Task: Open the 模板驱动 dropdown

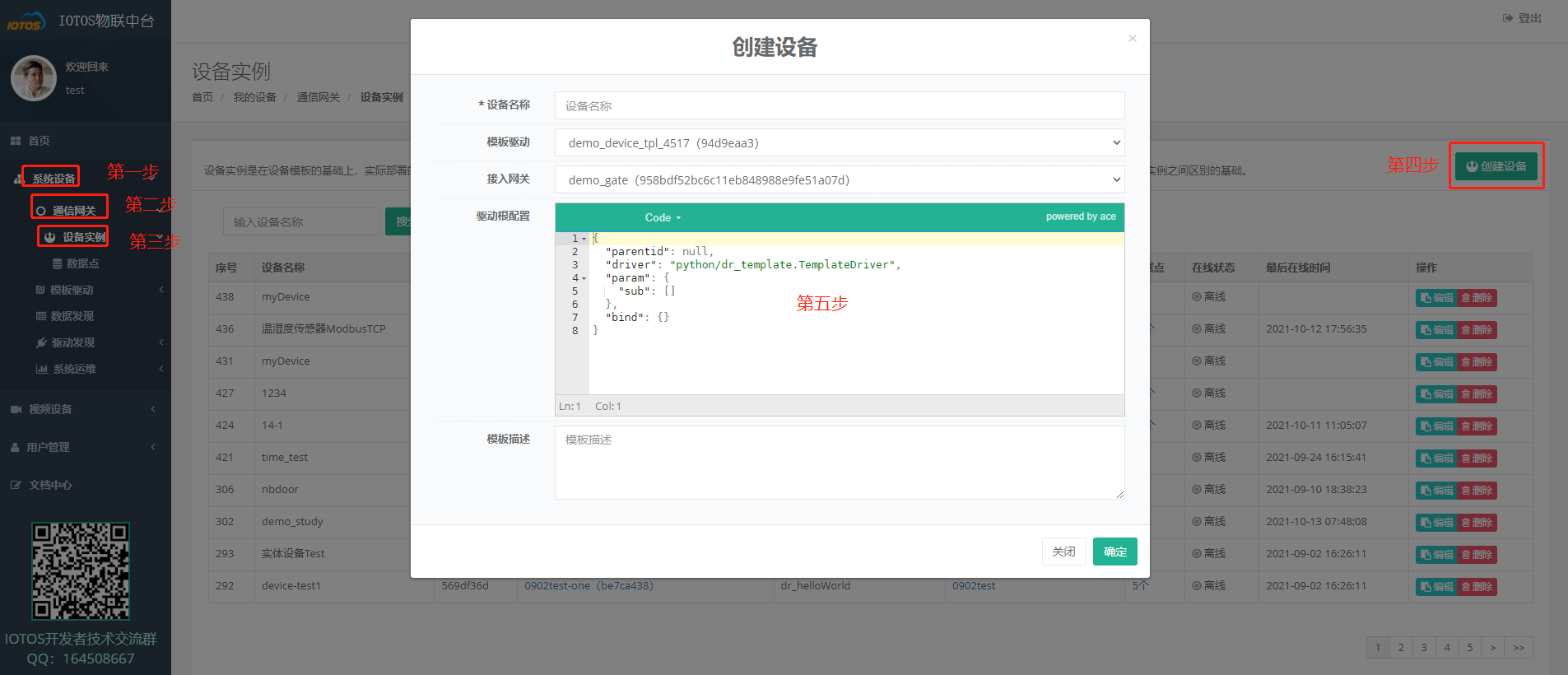Action: point(840,142)
